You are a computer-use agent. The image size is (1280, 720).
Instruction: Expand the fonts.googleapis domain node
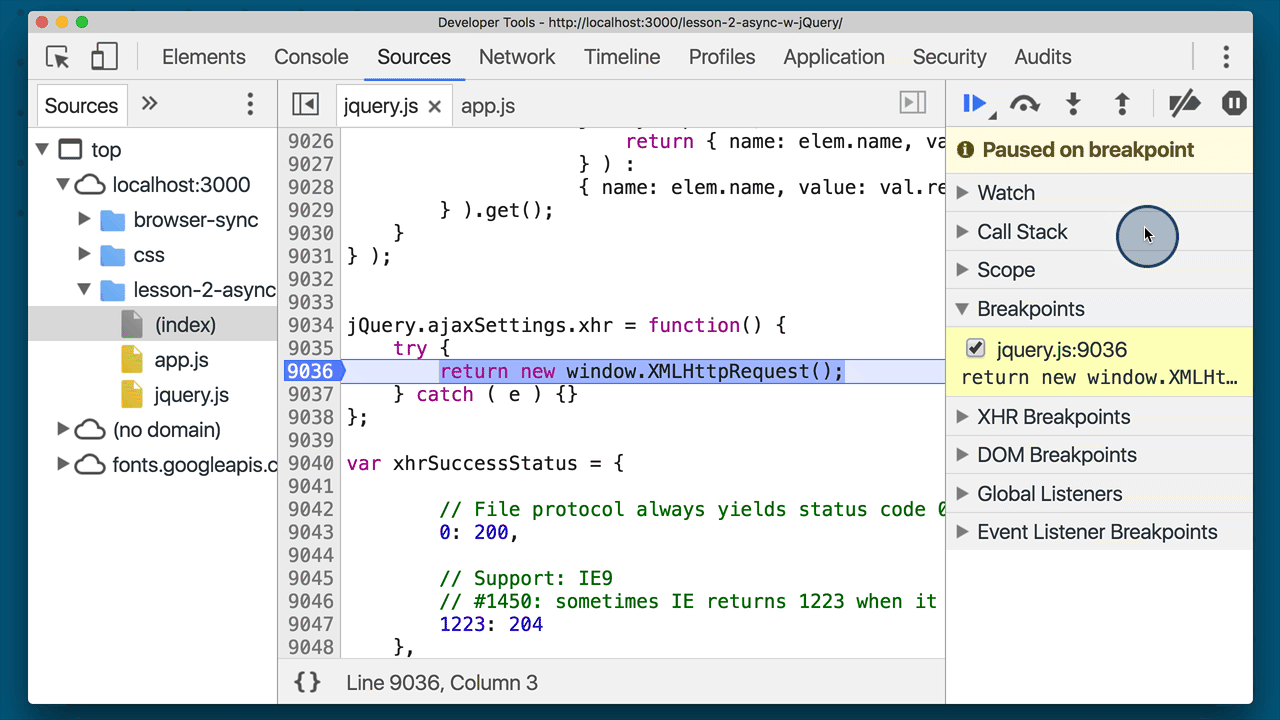coord(62,464)
